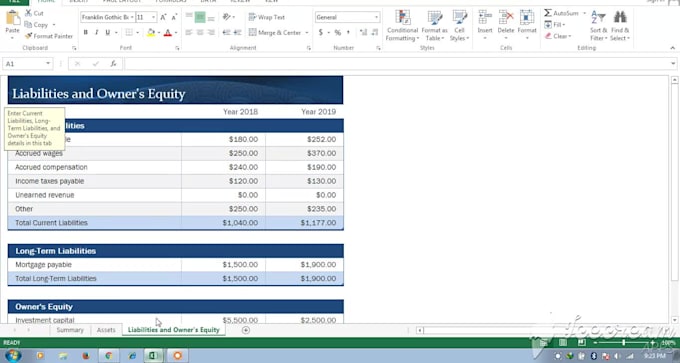Viewport: 680px width, 363px height.
Task: Select the Total Current Liabilities $1,040.00 cell
Action: point(223,223)
